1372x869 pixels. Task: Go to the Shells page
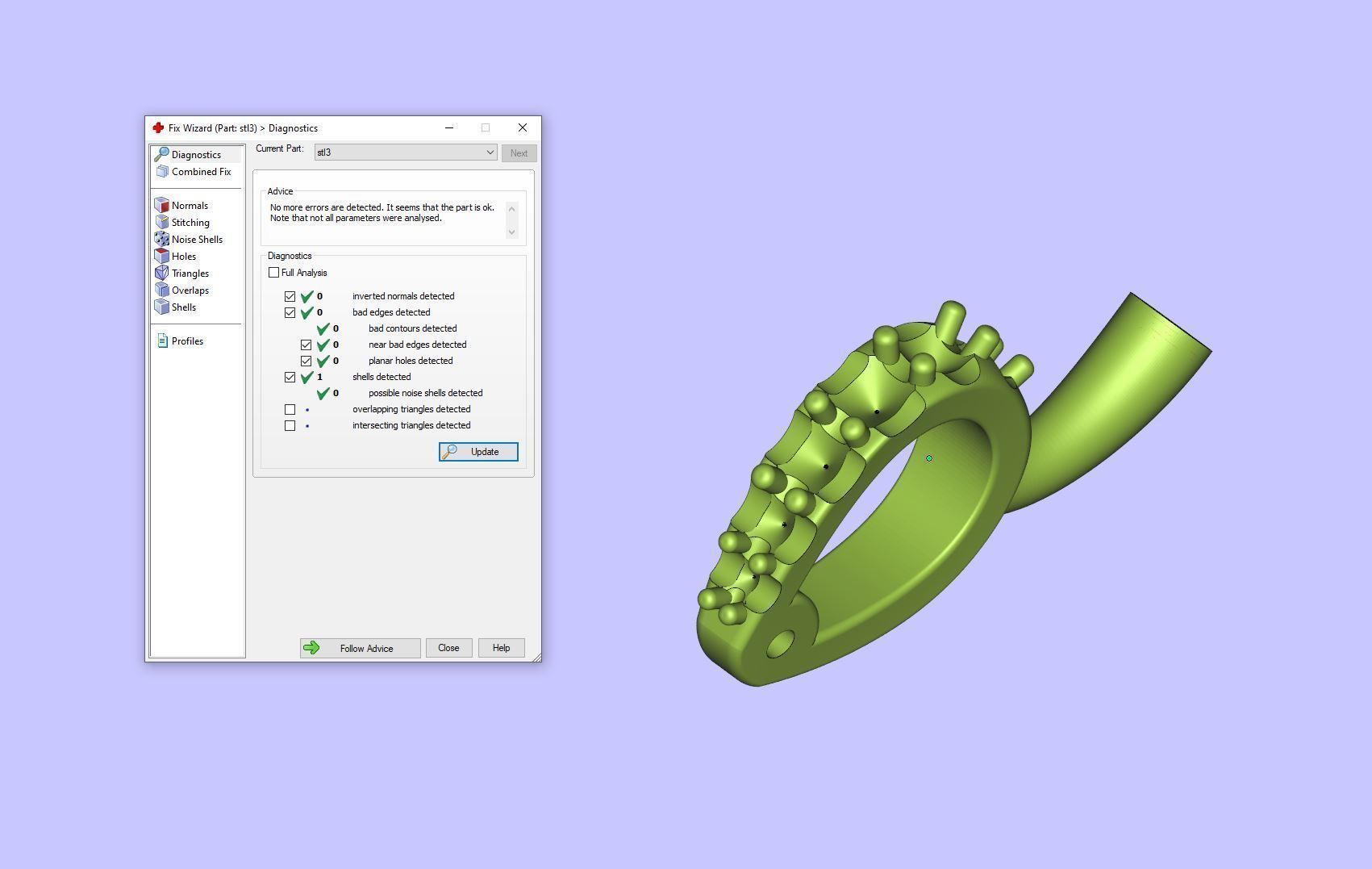click(184, 307)
